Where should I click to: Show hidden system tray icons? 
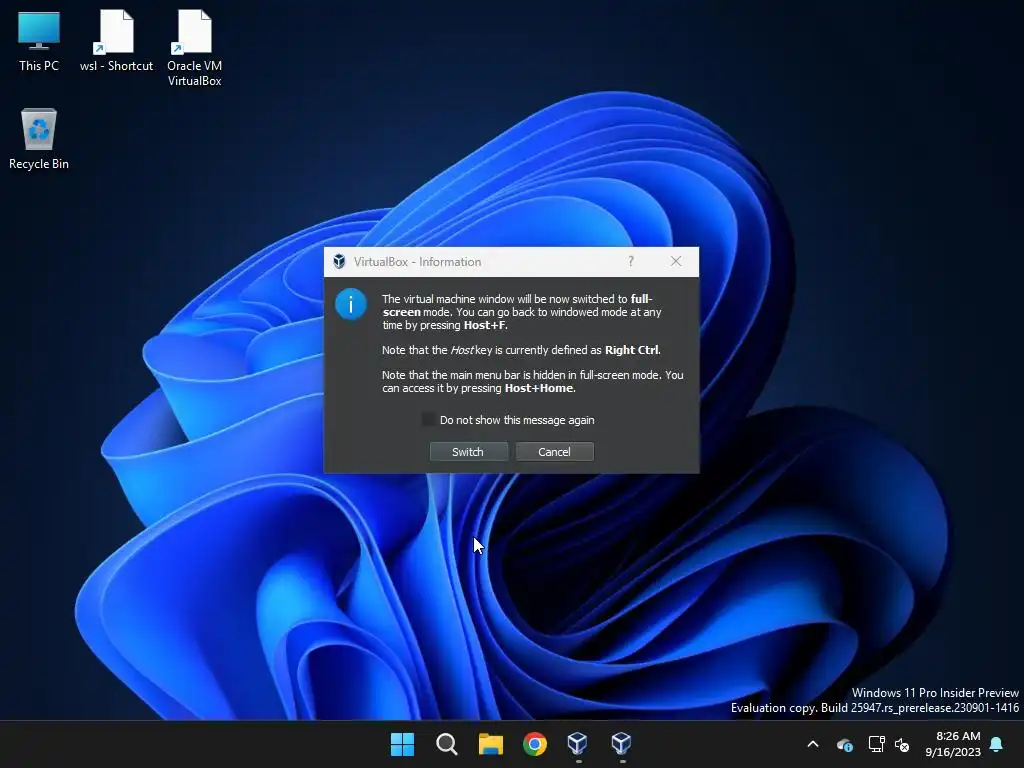click(x=813, y=744)
